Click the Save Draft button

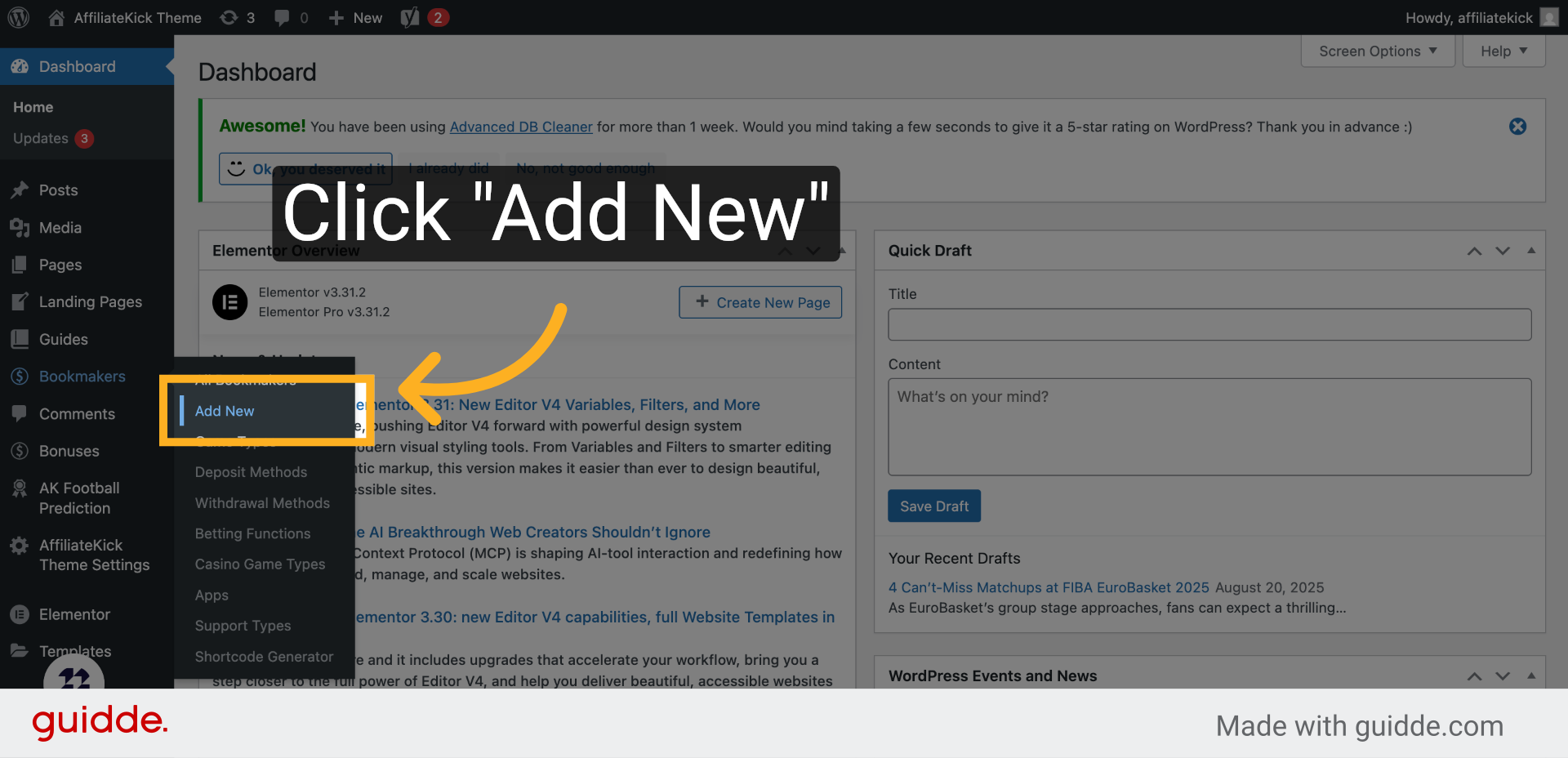pyautogui.click(x=934, y=506)
